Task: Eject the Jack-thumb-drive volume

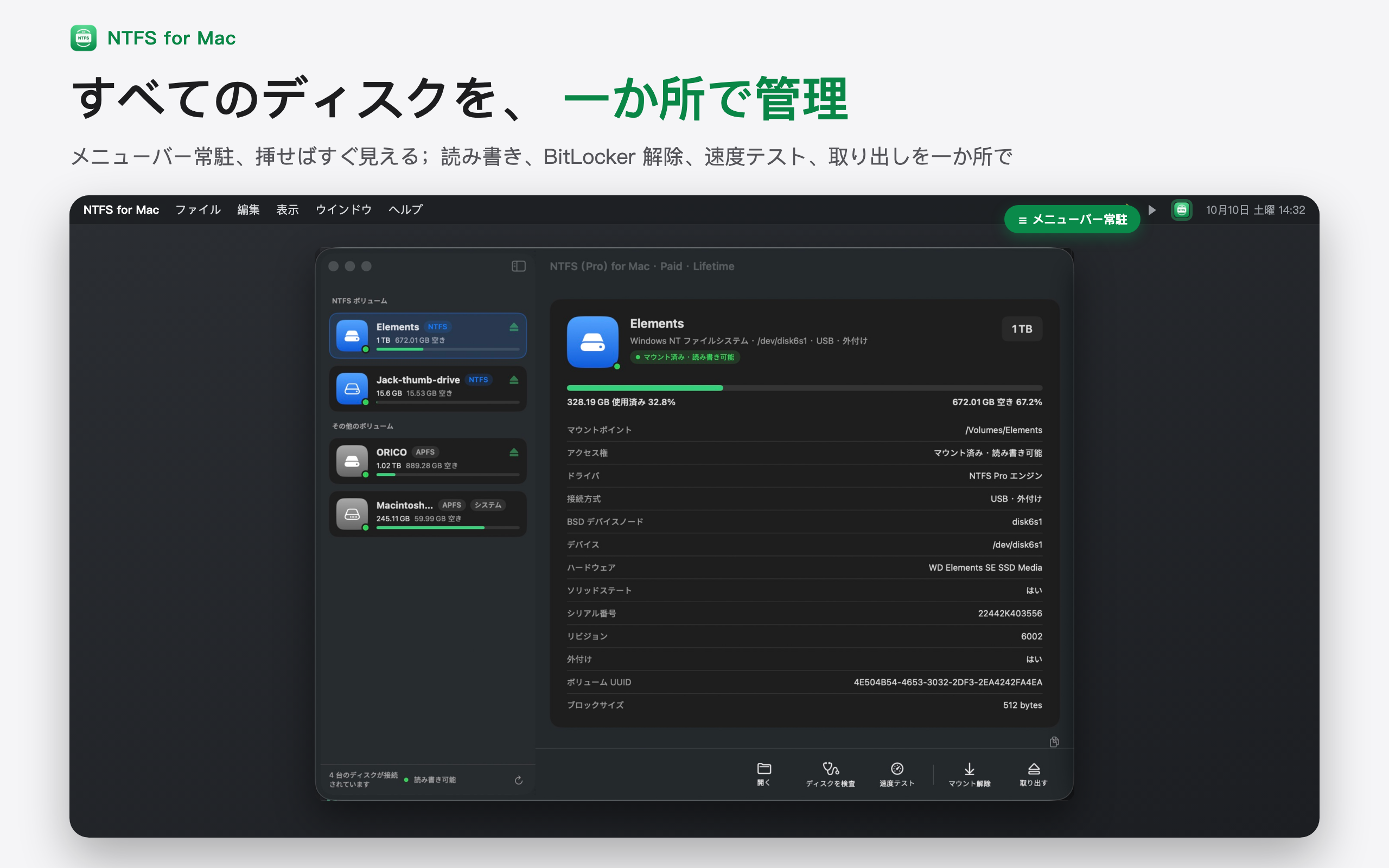Action: [514, 380]
